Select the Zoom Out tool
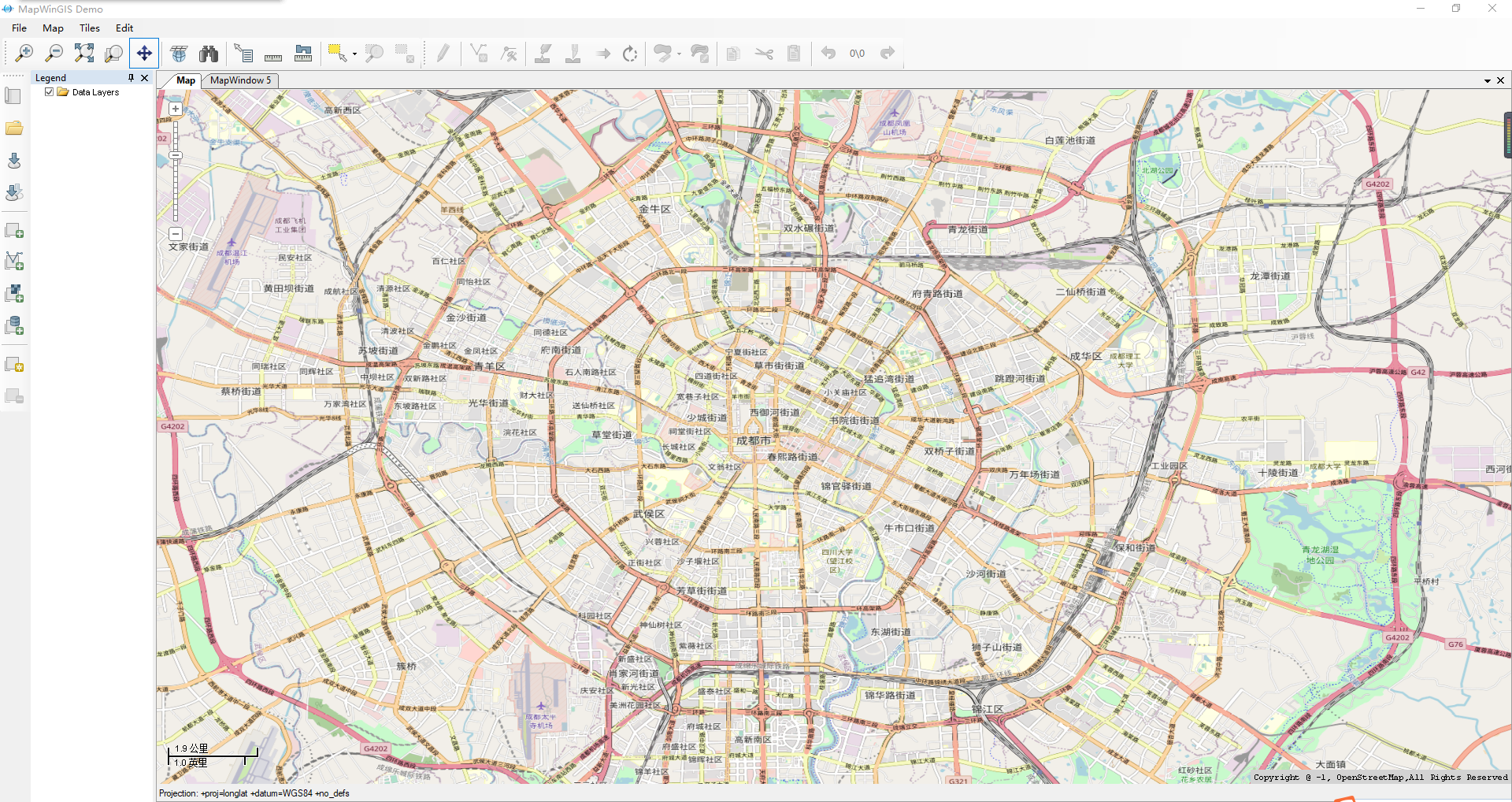1512x802 pixels. [x=54, y=54]
